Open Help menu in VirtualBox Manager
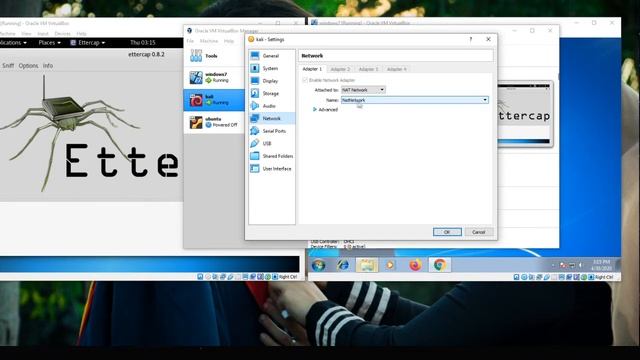The image size is (640, 360). pyautogui.click(x=229, y=41)
